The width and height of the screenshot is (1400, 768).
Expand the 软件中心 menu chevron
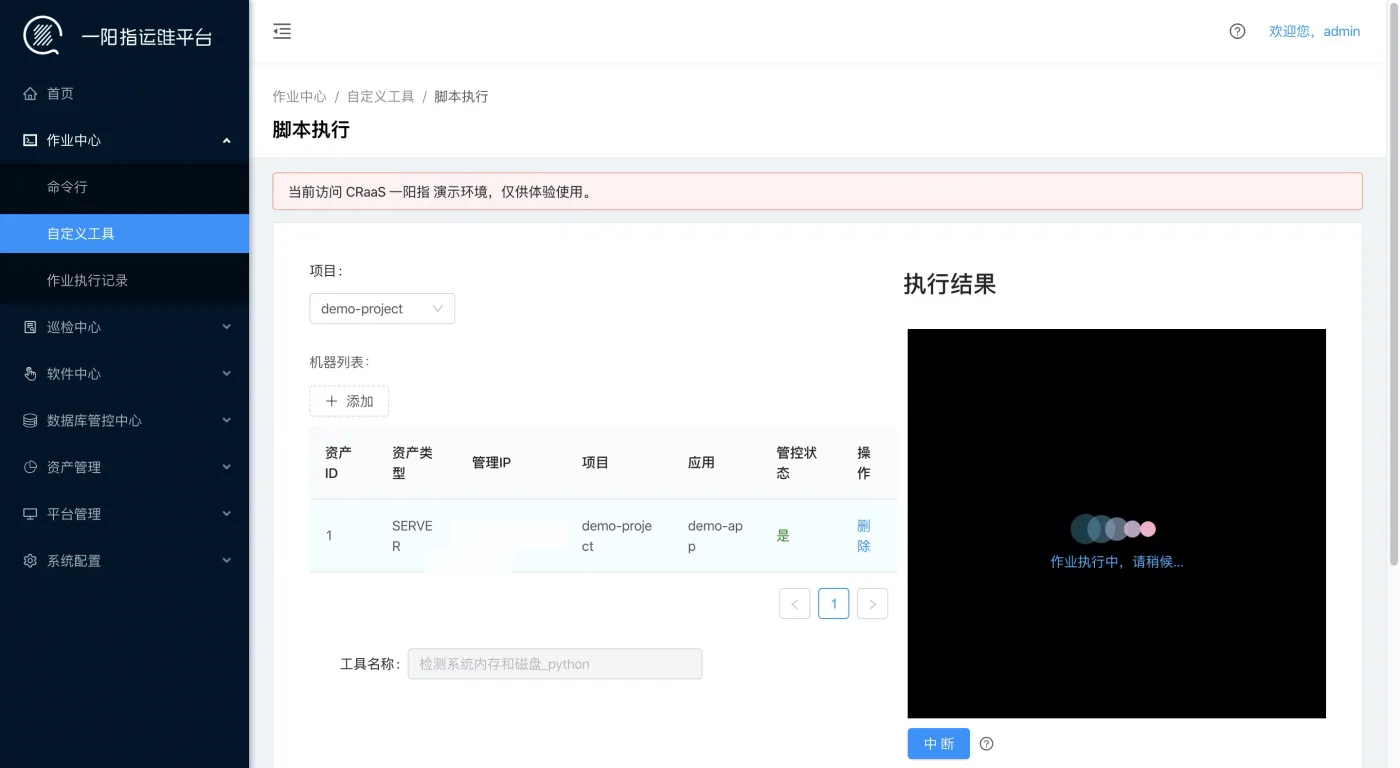coord(226,374)
